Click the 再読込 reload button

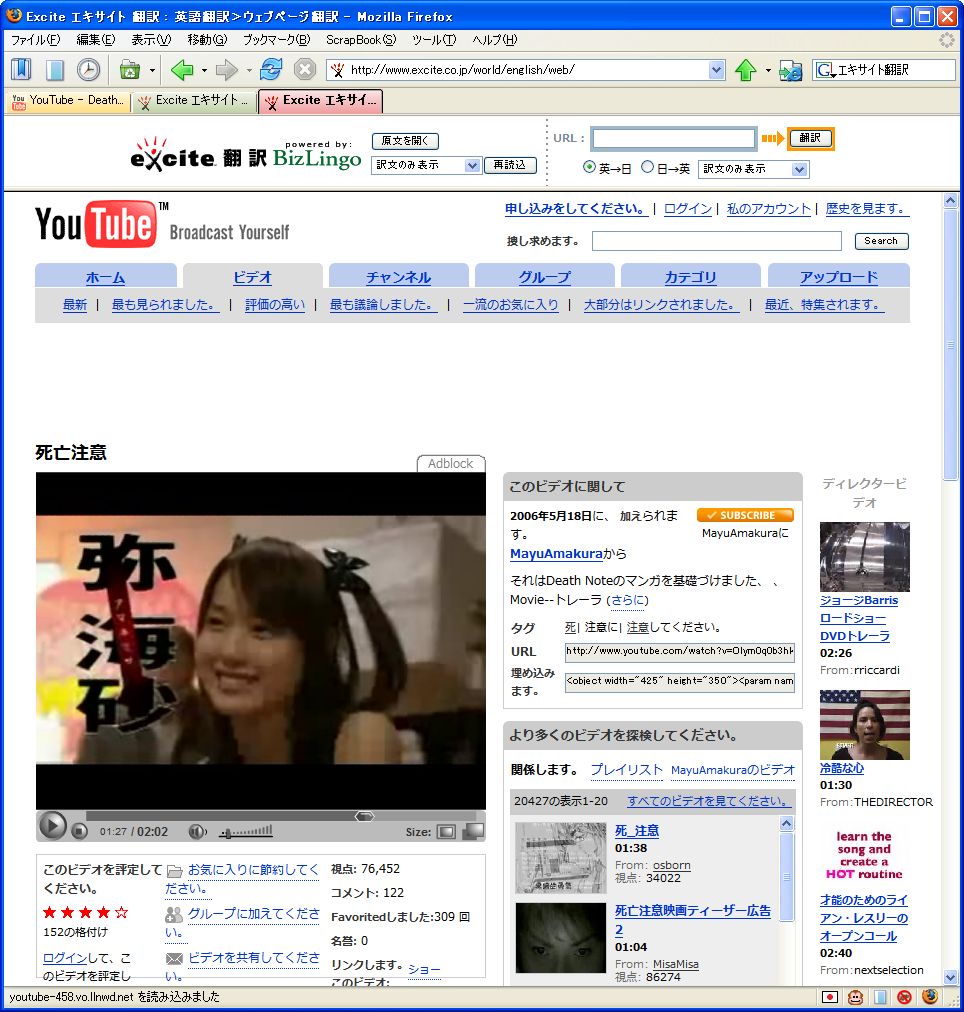tap(510, 165)
